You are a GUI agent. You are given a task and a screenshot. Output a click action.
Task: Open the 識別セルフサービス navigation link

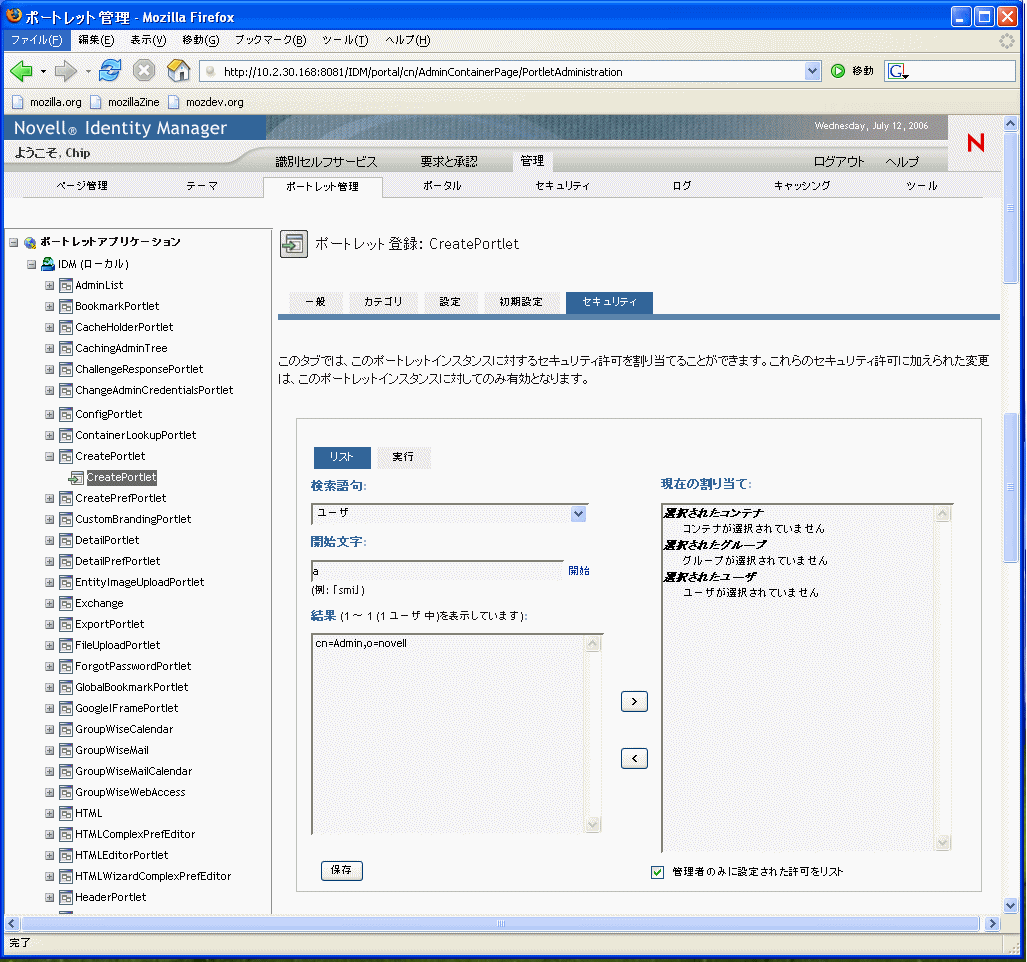pos(326,162)
